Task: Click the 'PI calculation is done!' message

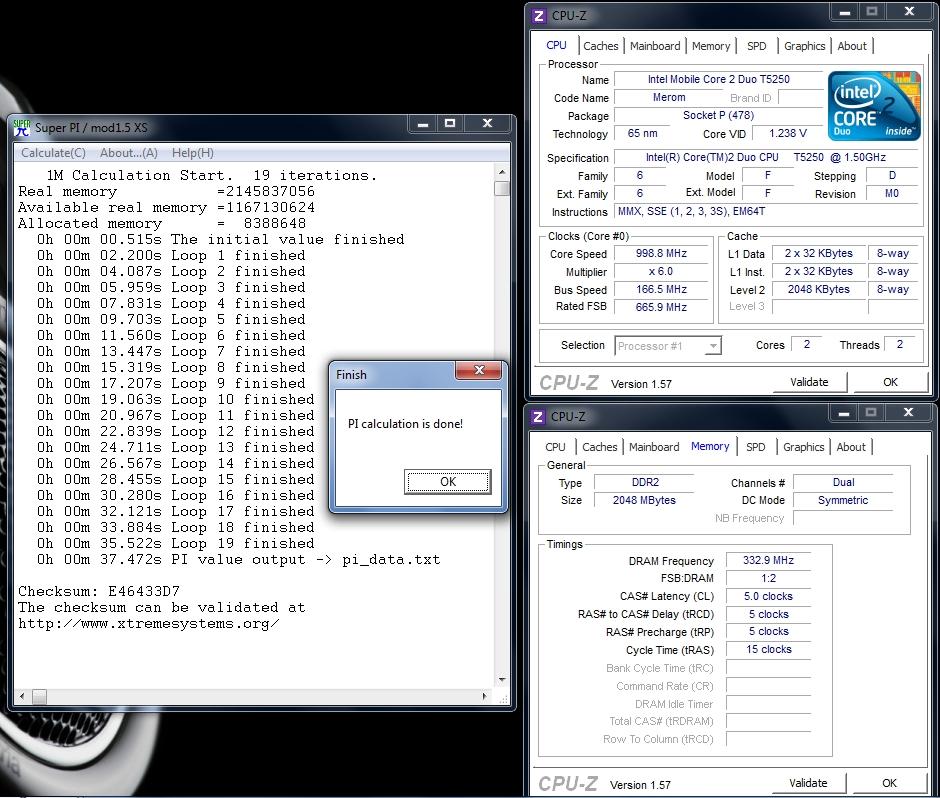Action: pos(405,424)
